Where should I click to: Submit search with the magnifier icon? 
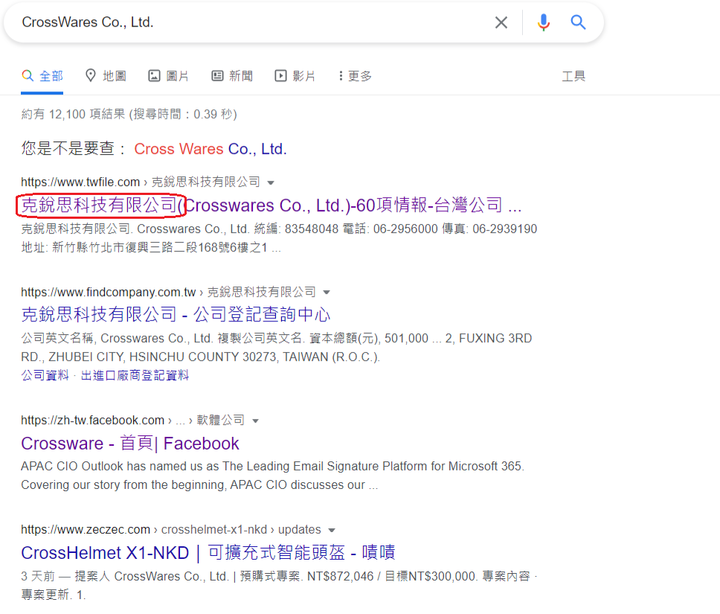578,22
